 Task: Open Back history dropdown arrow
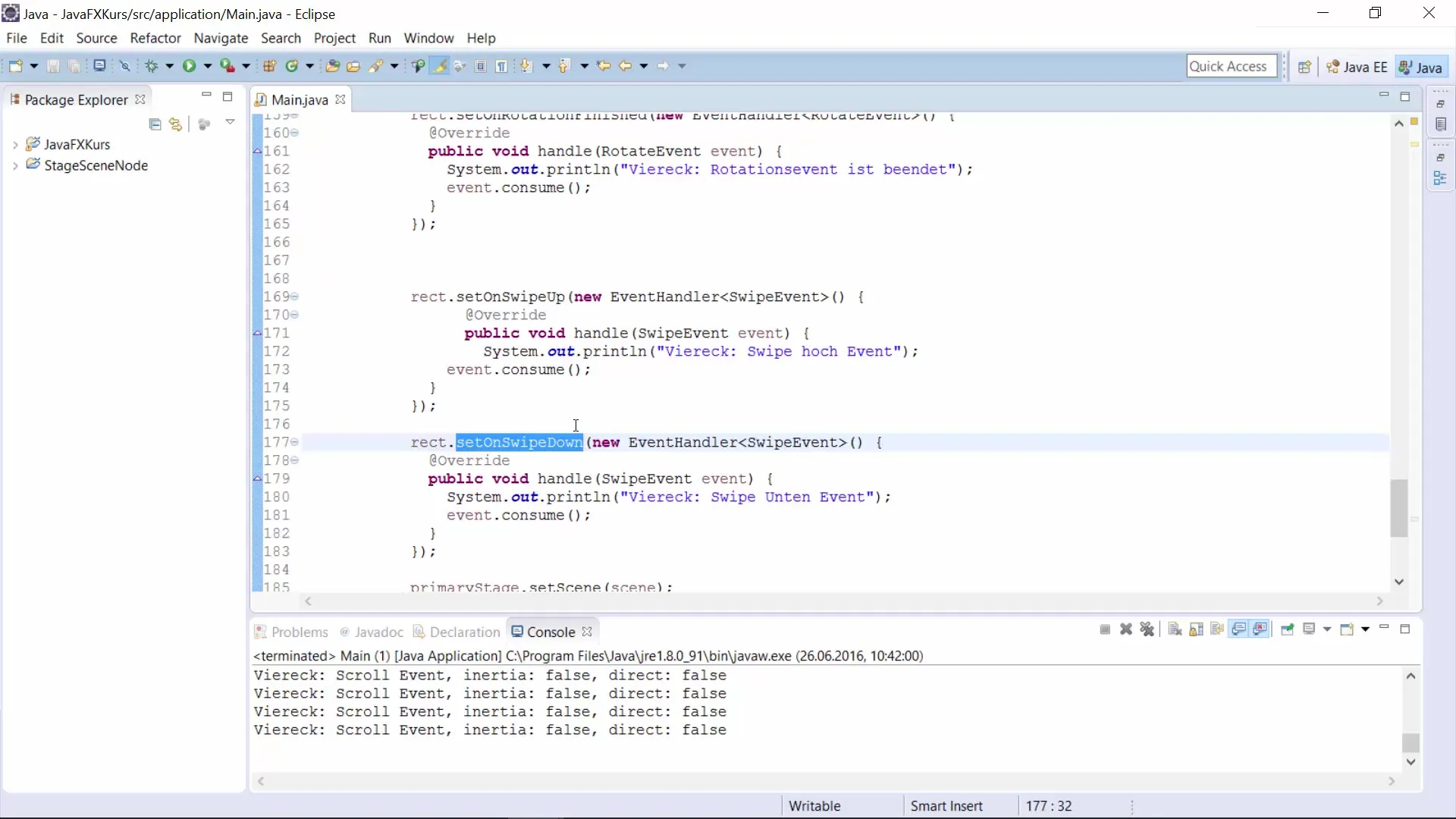click(644, 66)
